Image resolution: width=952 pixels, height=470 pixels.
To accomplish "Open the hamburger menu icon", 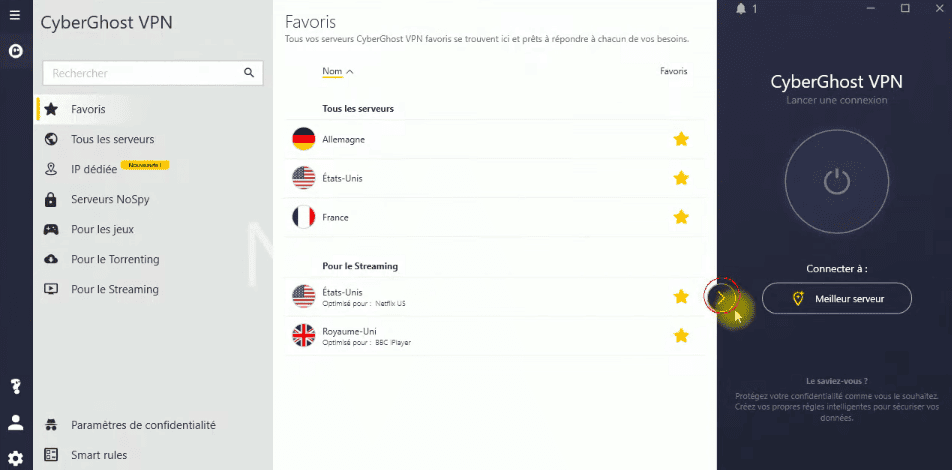I will point(15,15).
